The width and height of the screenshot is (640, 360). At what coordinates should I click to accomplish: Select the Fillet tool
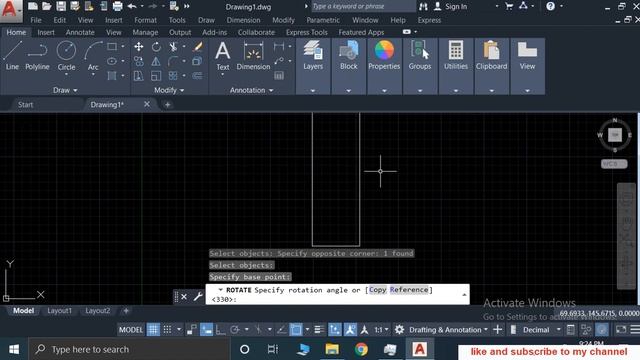click(x=173, y=61)
